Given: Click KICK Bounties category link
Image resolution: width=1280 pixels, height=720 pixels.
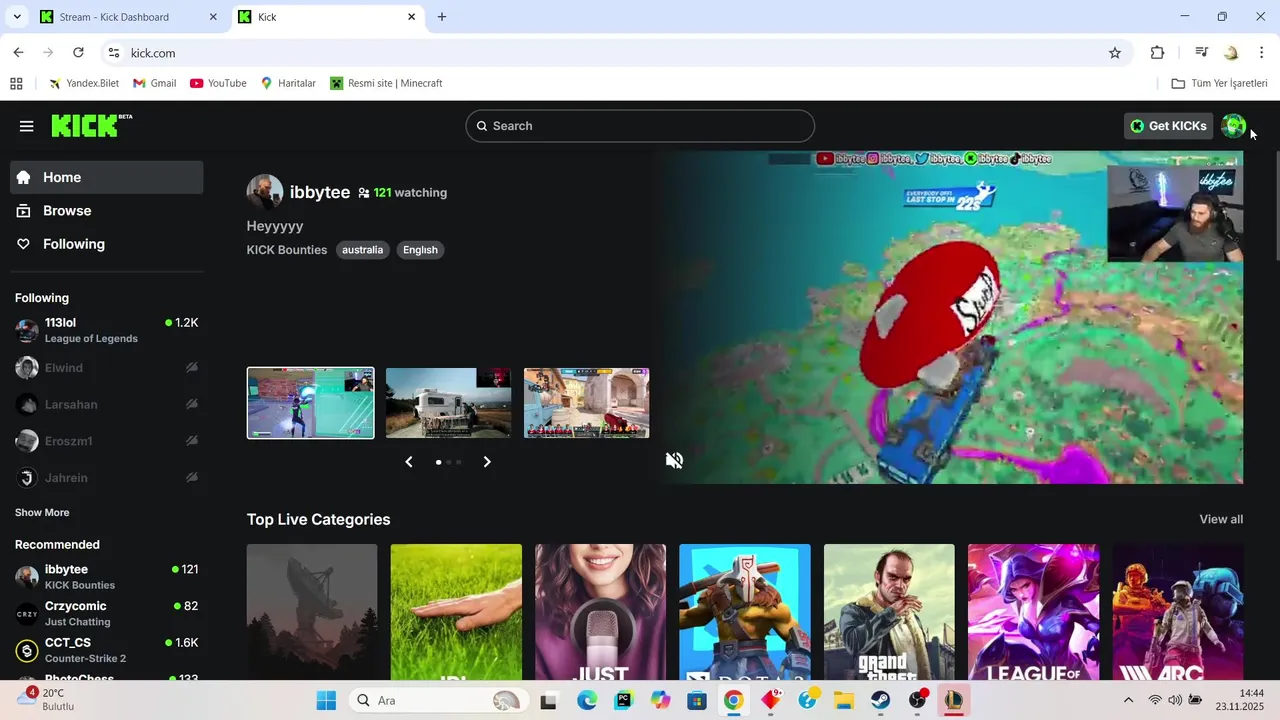Looking at the screenshot, I should (x=287, y=250).
